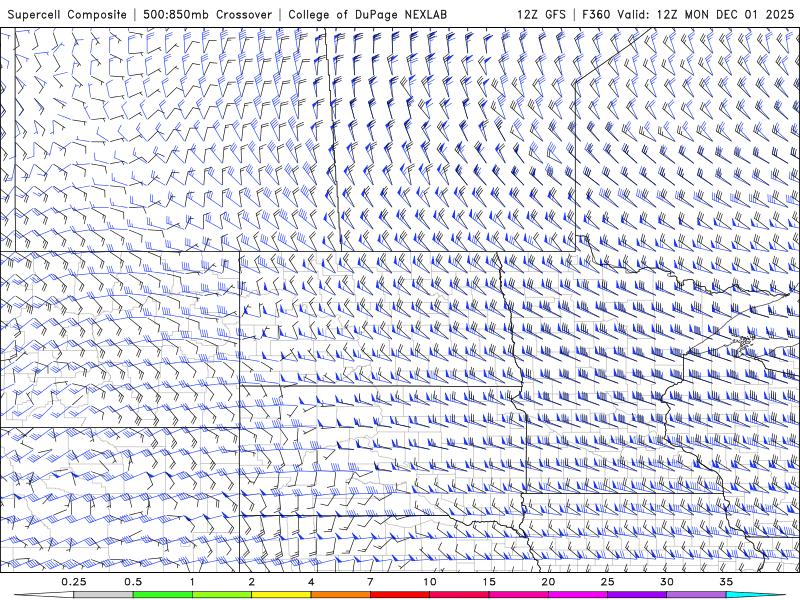Screen dimensions: 800x600
Task: Click the legend value 30
Action: coord(666,582)
